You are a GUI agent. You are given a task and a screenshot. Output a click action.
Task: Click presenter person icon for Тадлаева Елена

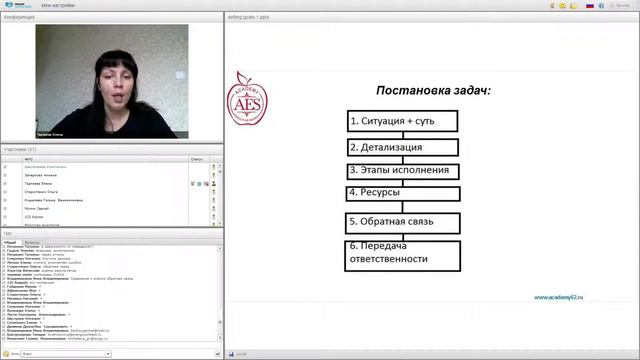tap(213, 184)
